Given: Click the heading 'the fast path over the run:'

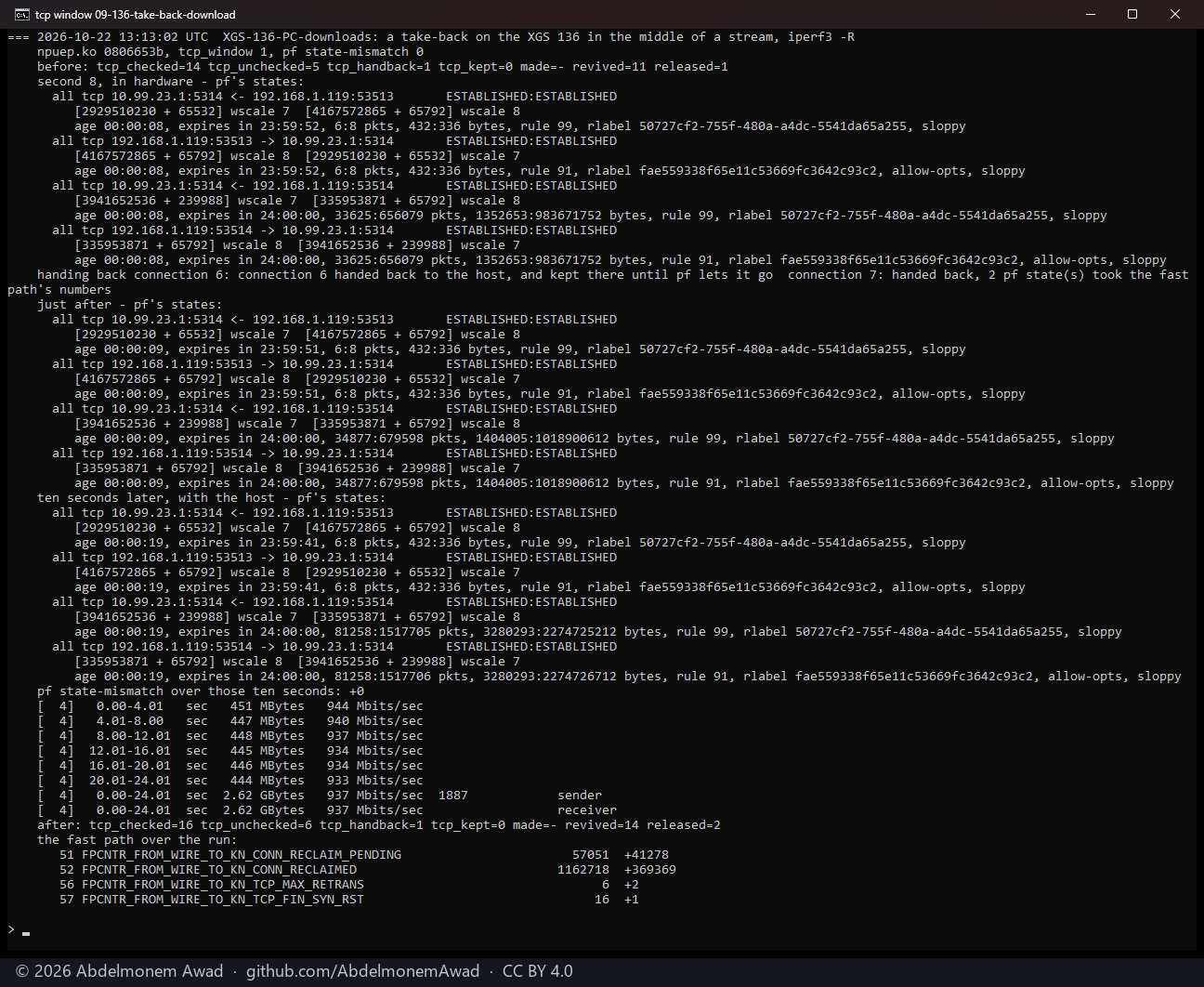Looking at the screenshot, I should (x=137, y=840).
